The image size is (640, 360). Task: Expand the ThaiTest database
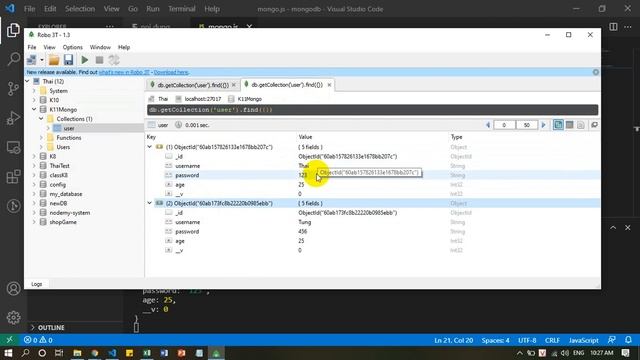click(x=34, y=166)
